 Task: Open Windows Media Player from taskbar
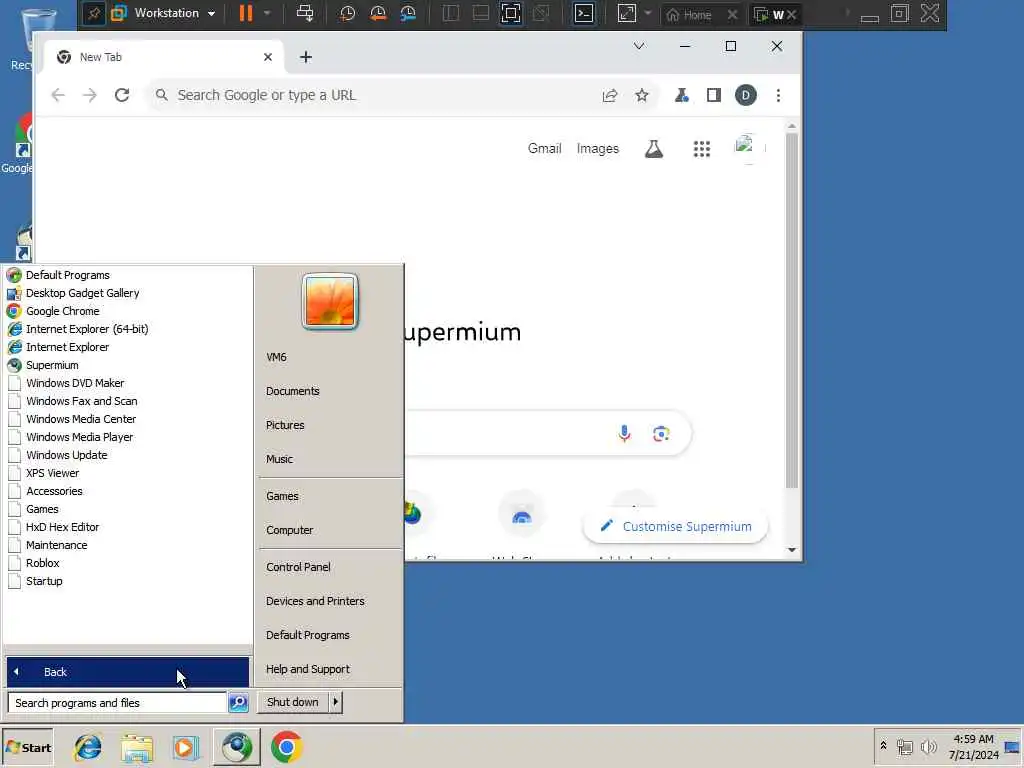(185, 748)
